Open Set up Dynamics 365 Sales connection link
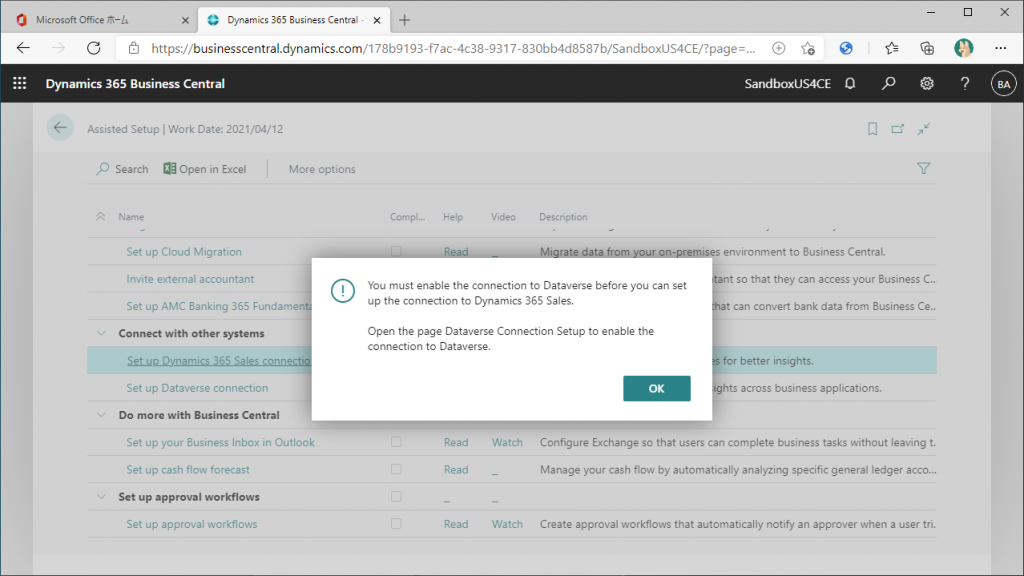Screen dimensions: 1024x576 219,360
